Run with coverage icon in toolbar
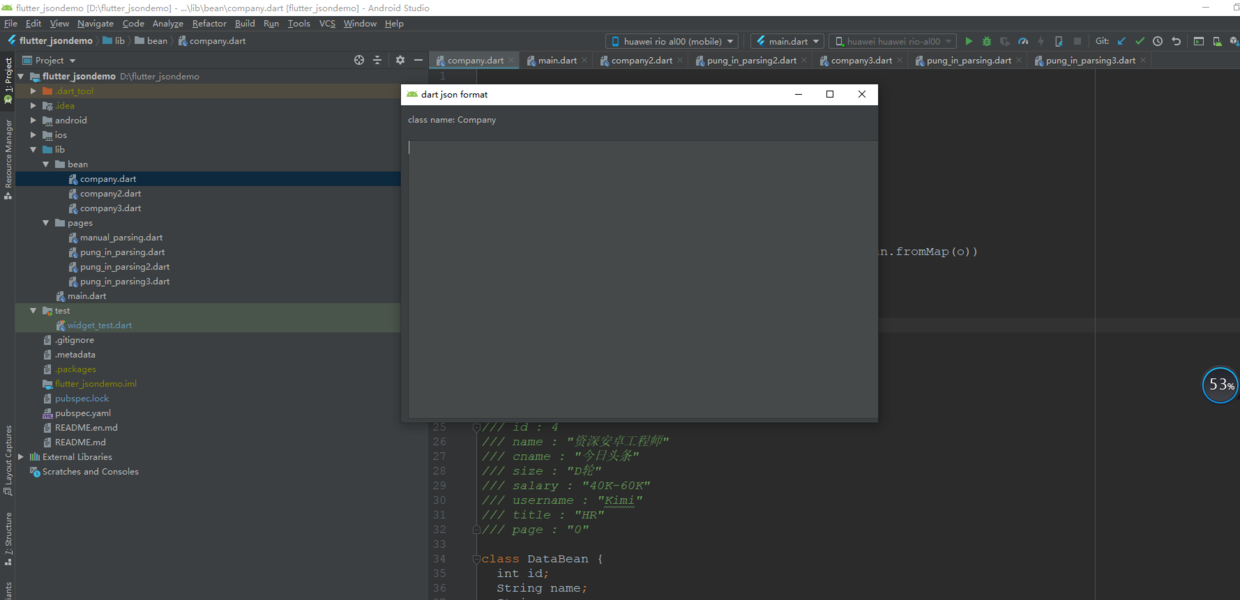 [1005, 42]
